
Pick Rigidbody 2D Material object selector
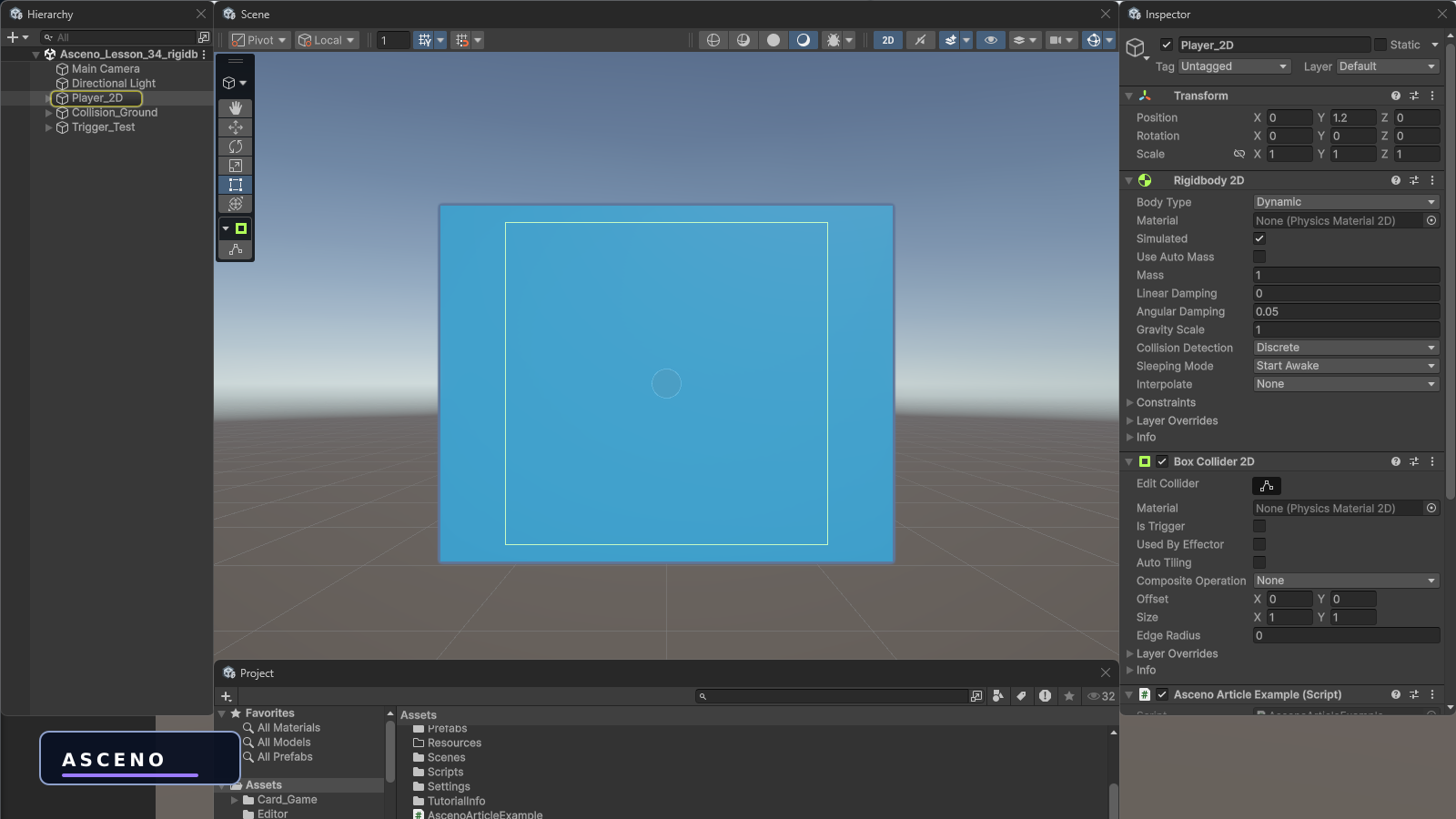(x=1431, y=220)
